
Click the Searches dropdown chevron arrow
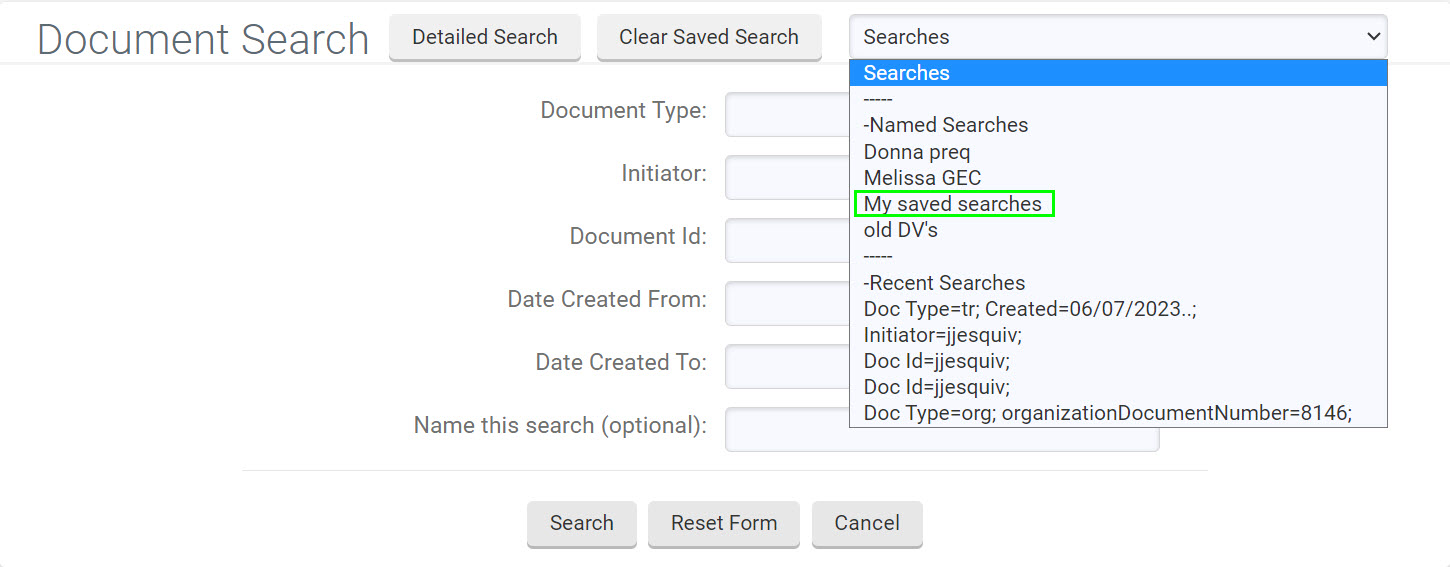tap(1372, 37)
